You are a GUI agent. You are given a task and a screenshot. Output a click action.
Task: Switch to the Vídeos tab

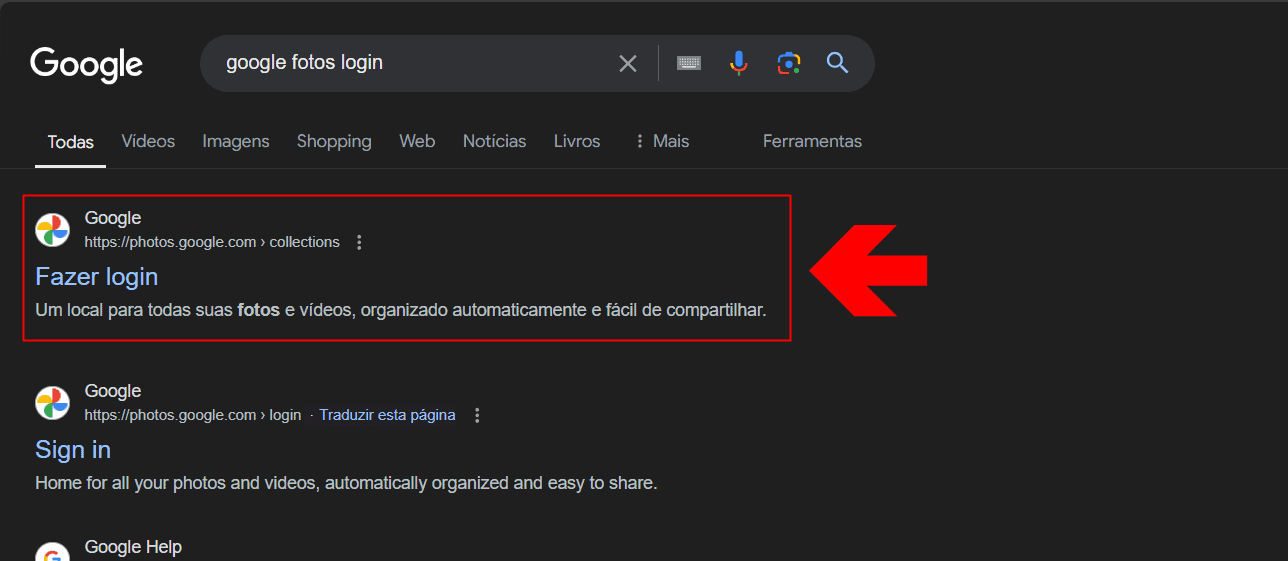click(148, 141)
